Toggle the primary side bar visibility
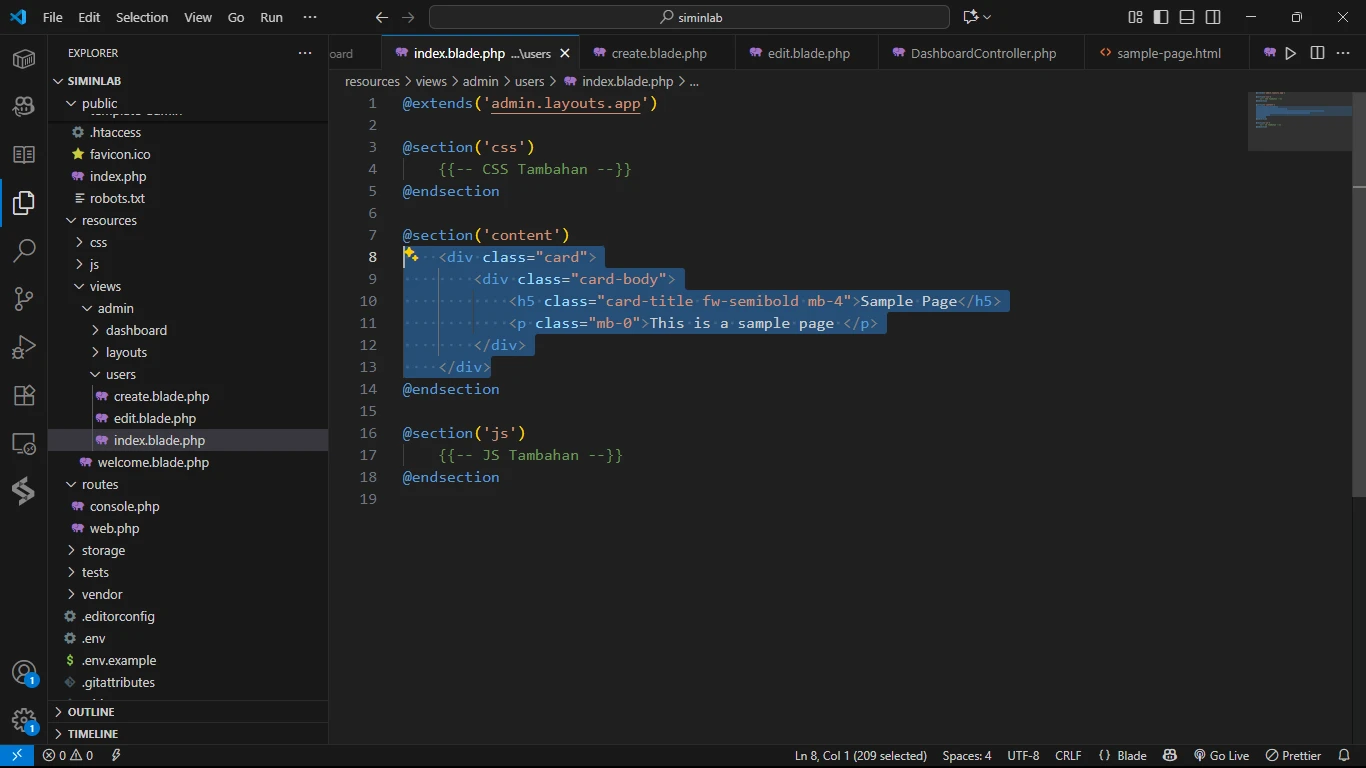This screenshot has width=1366, height=768. 1161,17
